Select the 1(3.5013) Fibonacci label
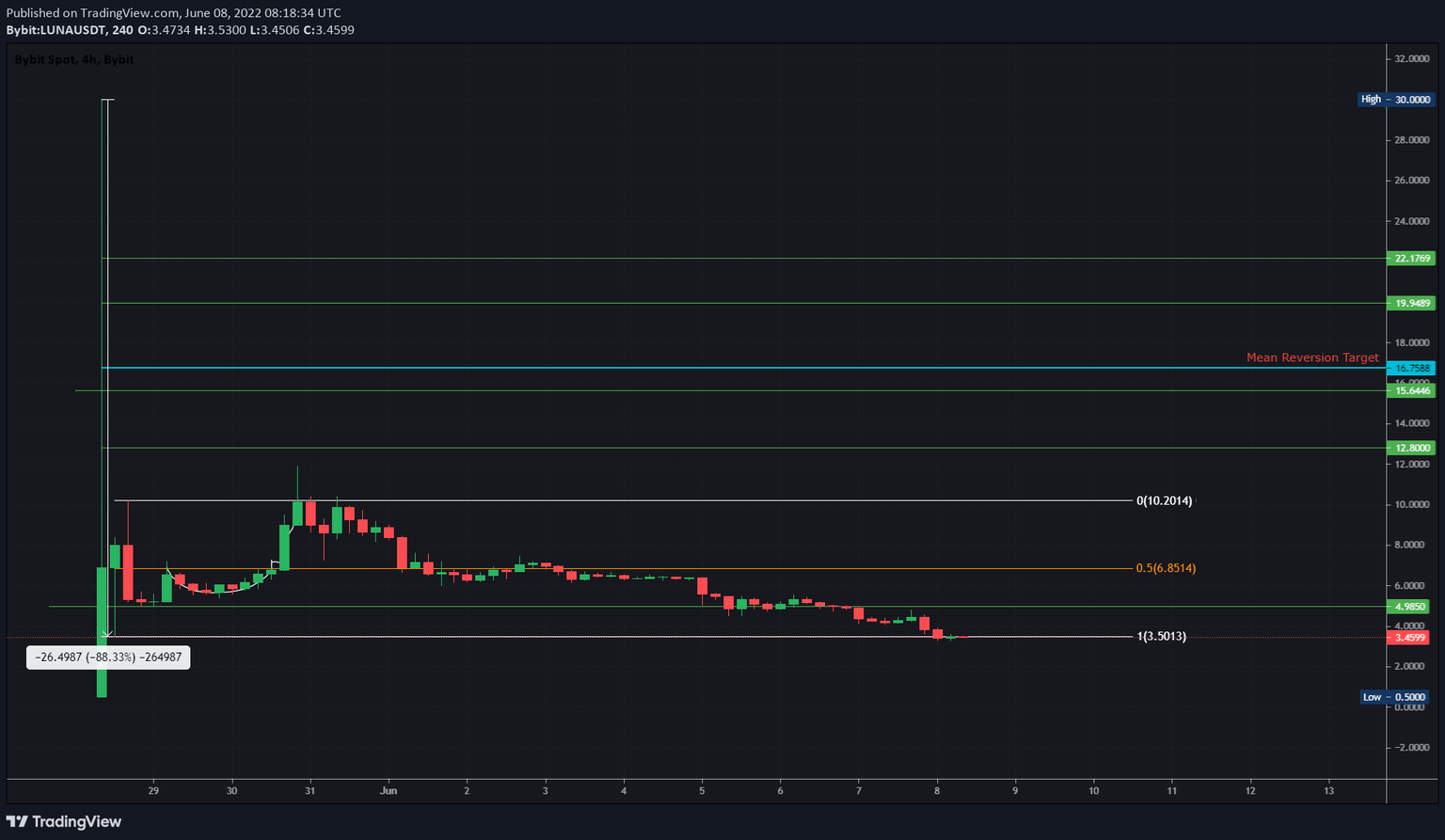Viewport: 1445px width, 840px height. click(1161, 636)
